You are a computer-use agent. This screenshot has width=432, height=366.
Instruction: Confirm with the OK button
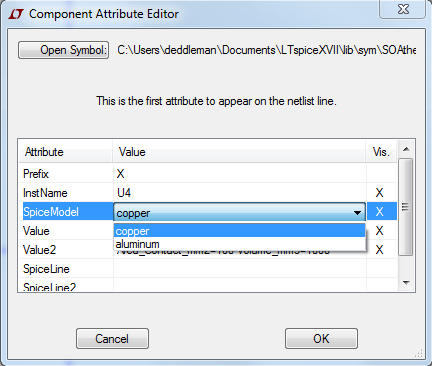point(321,339)
